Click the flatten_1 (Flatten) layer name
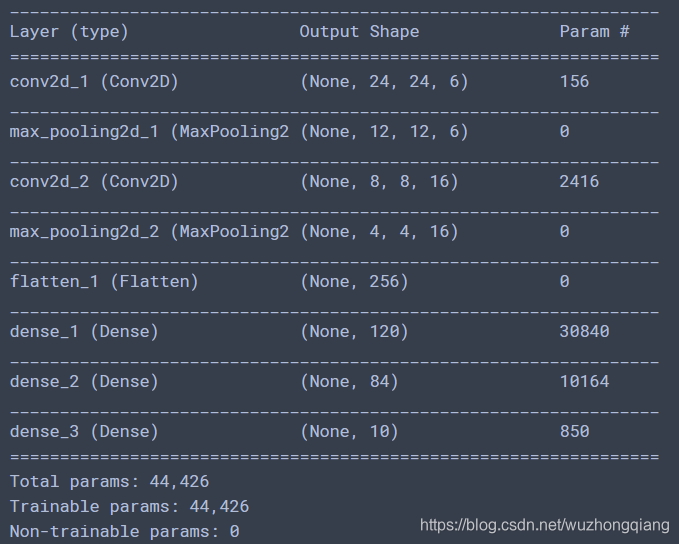 click(104, 282)
